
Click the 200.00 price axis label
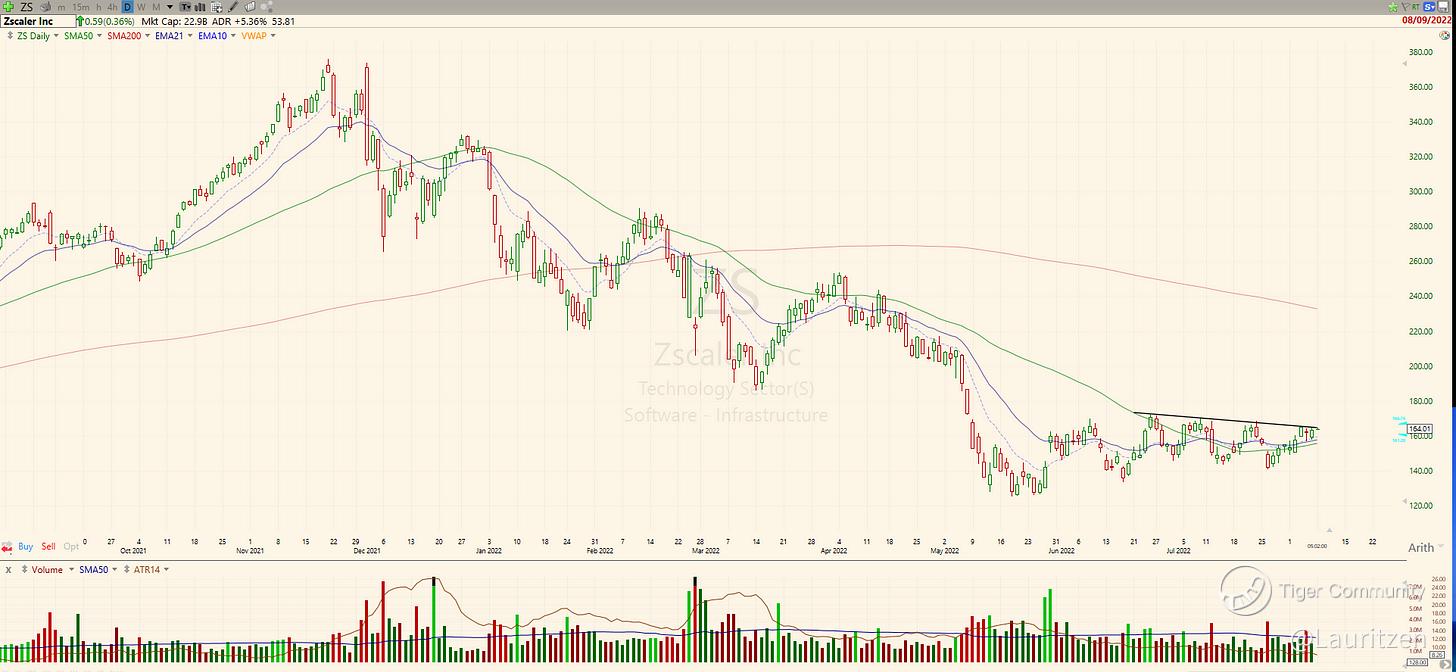[1420, 366]
